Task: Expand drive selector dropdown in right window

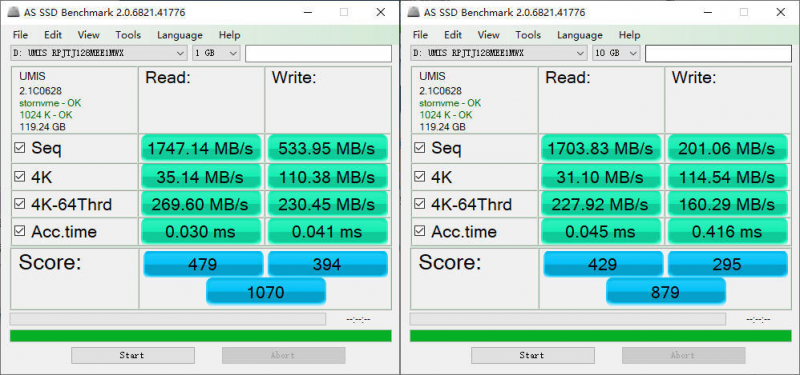Action: point(499,53)
